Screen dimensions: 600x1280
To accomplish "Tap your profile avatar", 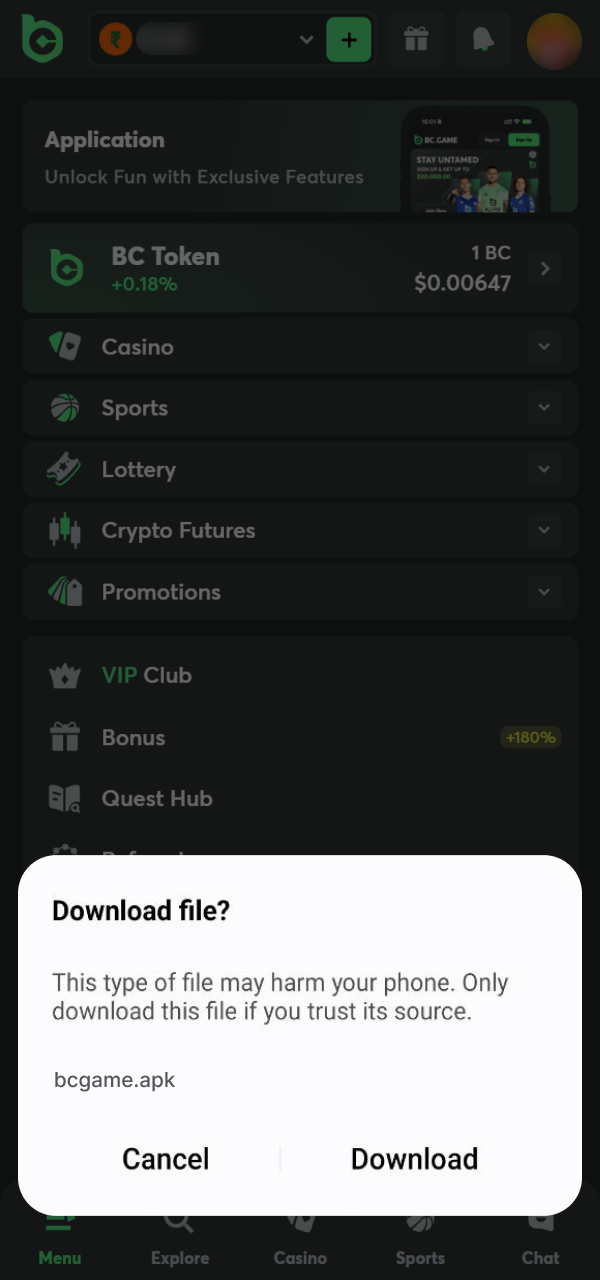I will click(554, 40).
